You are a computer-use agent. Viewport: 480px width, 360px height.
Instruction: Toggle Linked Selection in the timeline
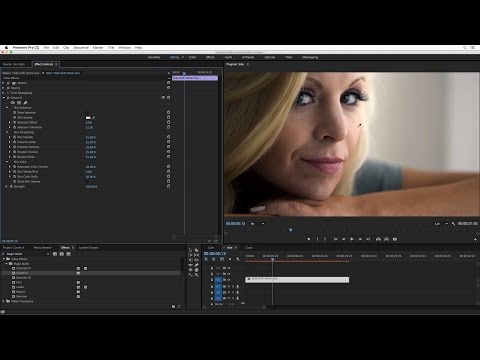[222, 259]
